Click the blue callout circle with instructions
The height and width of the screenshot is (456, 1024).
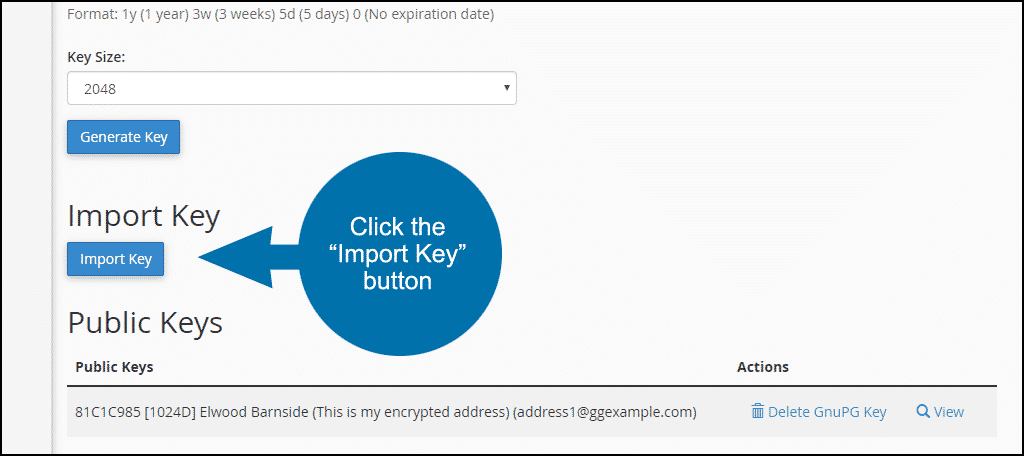[398, 253]
